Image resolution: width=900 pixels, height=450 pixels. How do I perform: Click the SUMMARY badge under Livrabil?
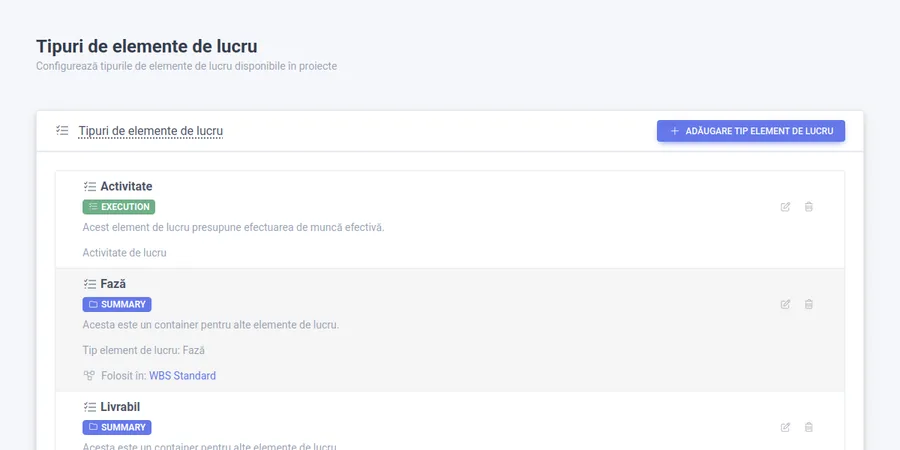(117, 427)
